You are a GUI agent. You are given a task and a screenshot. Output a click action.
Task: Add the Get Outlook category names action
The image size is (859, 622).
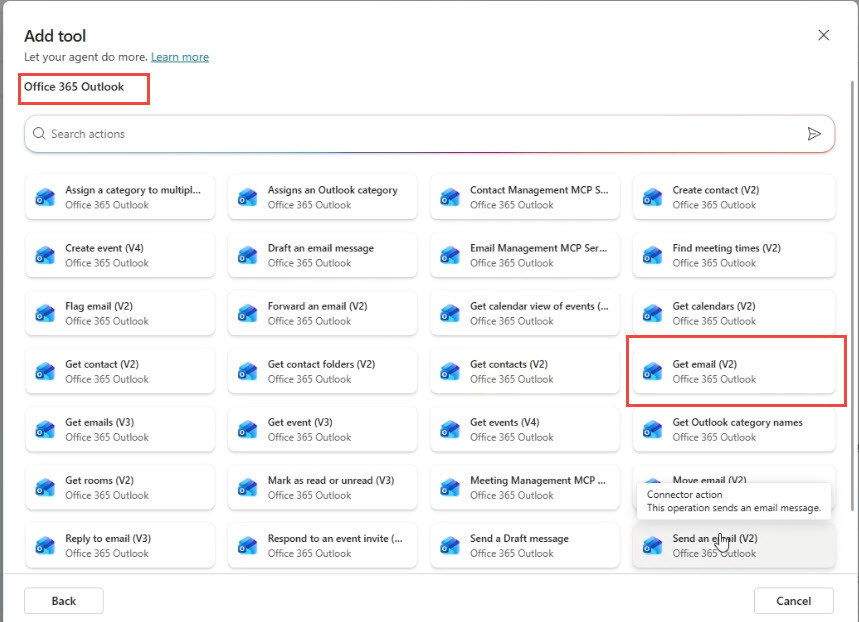point(734,429)
